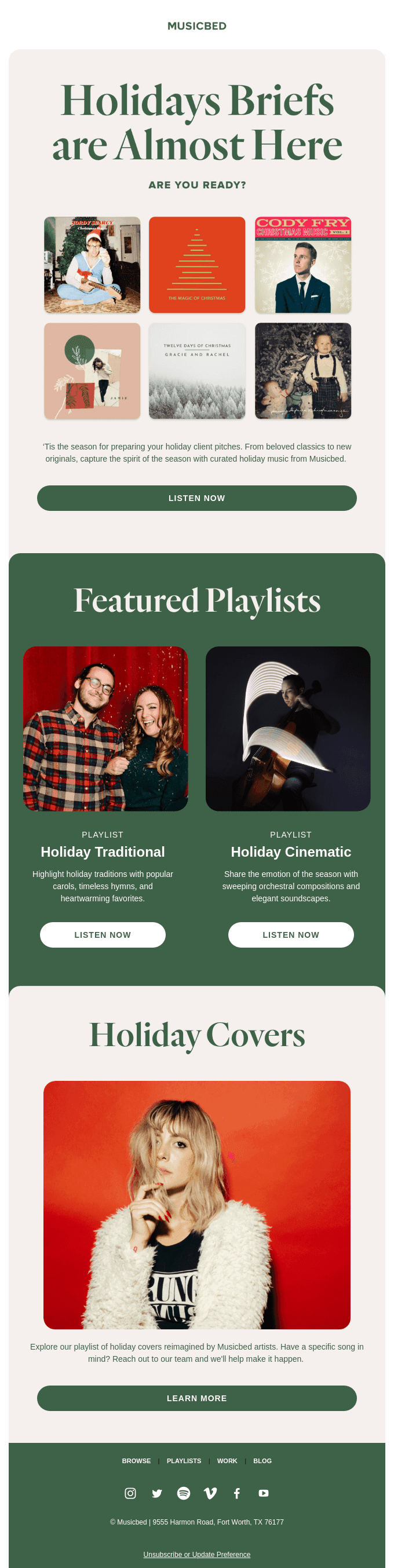Click the MUSICBED logo at top
The height and width of the screenshot is (1568, 394).
pos(196,26)
